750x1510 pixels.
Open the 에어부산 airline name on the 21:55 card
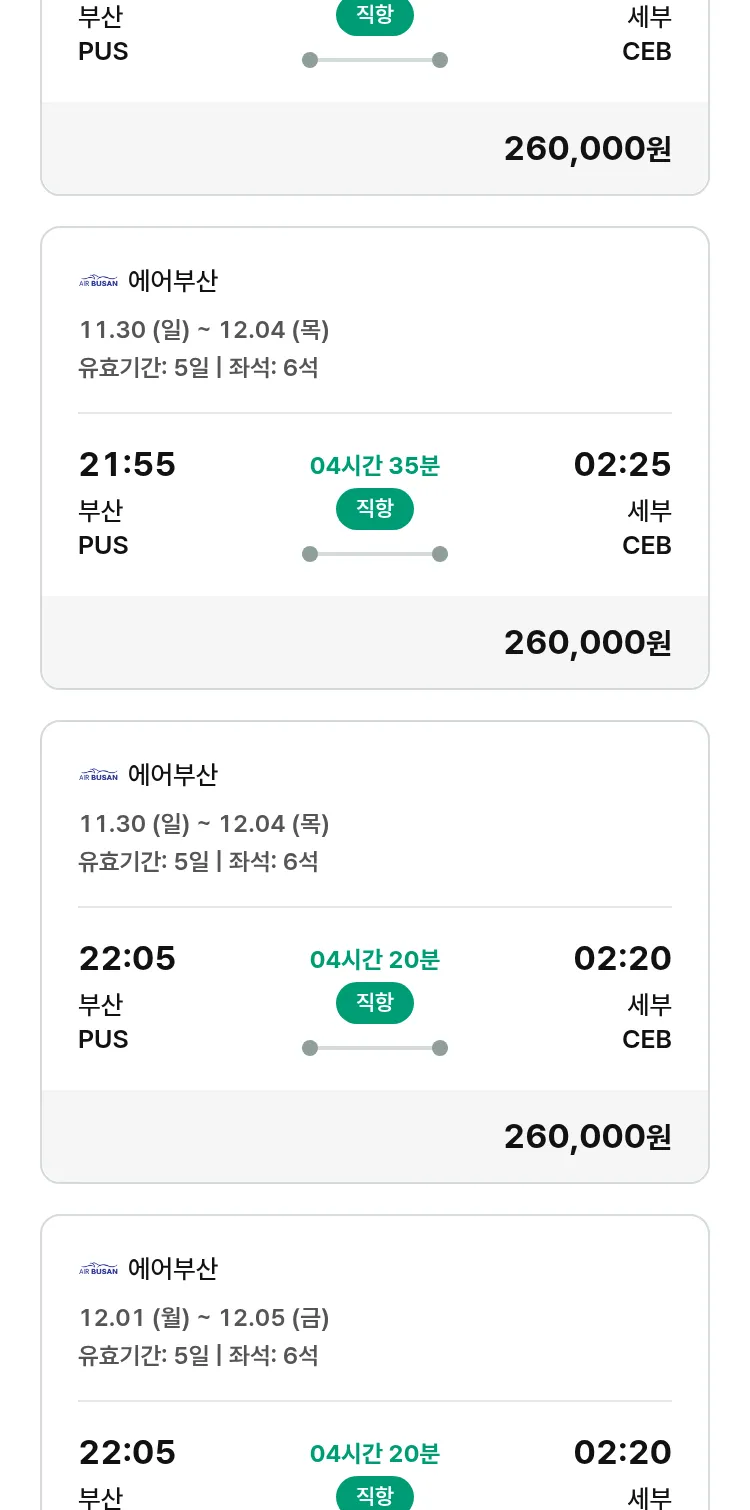pyautogui.click(x=172, y=281)
